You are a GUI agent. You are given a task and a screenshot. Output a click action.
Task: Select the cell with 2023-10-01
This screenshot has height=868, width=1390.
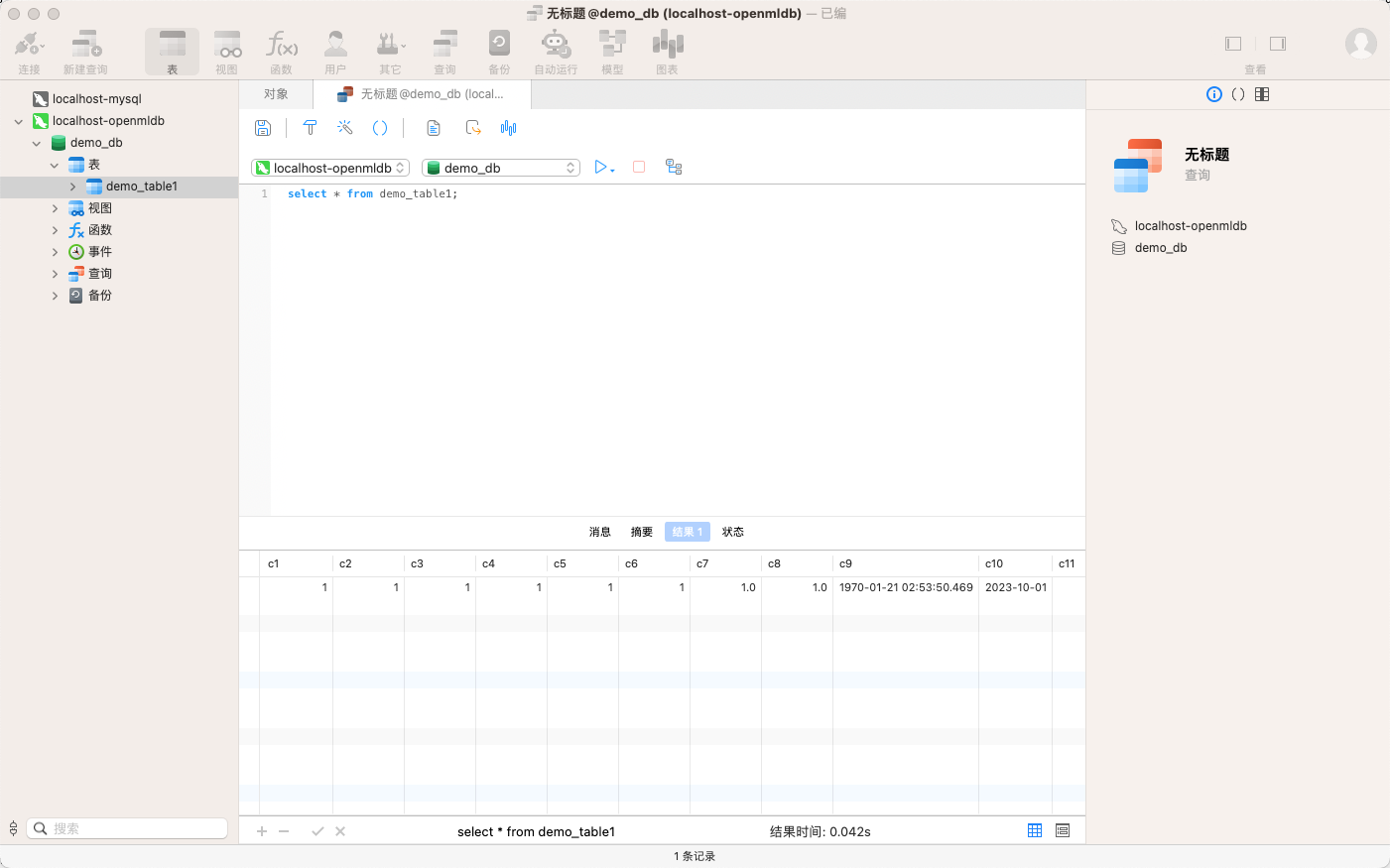tap(1015, 587)
